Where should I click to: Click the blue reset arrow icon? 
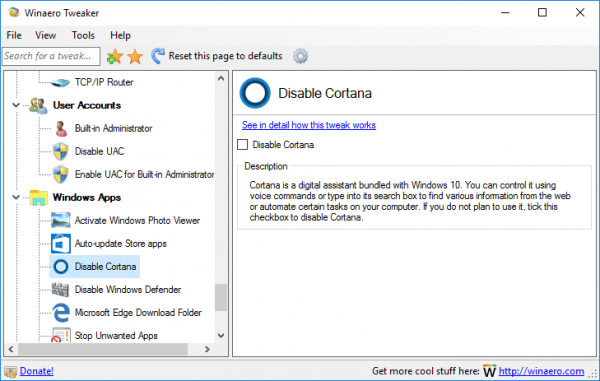(158, 56)
